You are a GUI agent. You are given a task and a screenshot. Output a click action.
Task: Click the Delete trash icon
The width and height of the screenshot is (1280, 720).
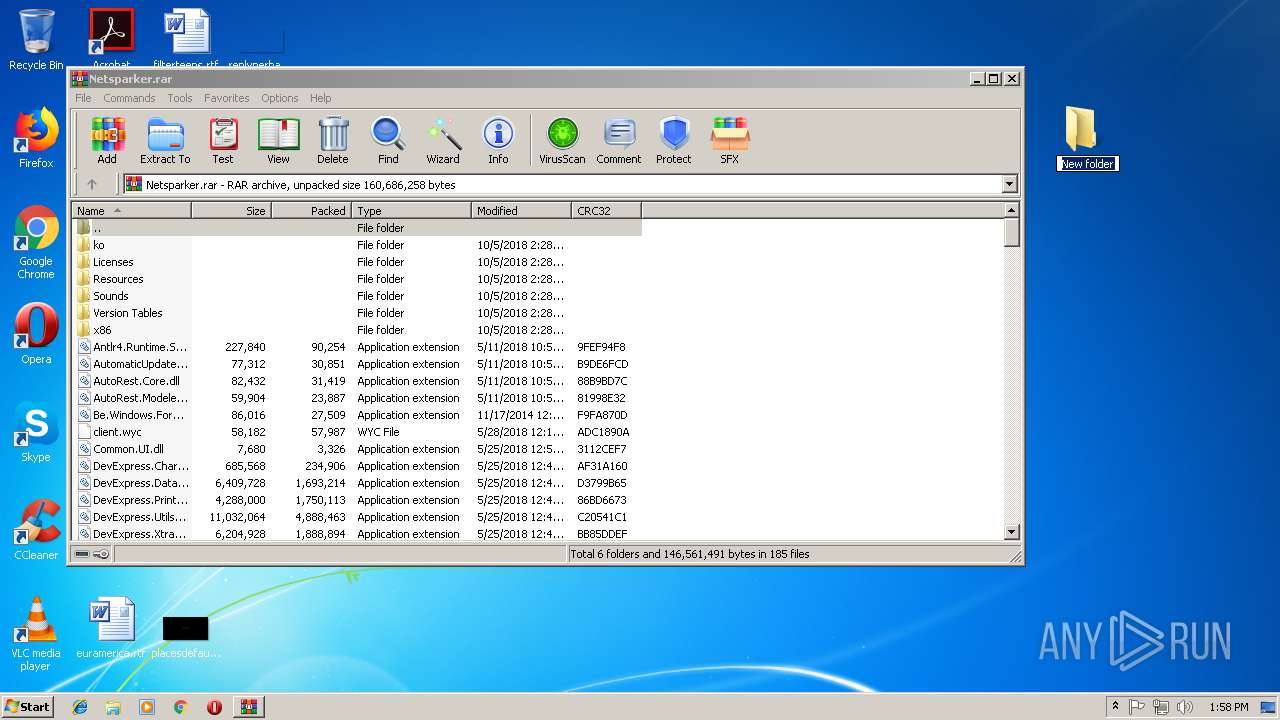click(x=333, y=140)
